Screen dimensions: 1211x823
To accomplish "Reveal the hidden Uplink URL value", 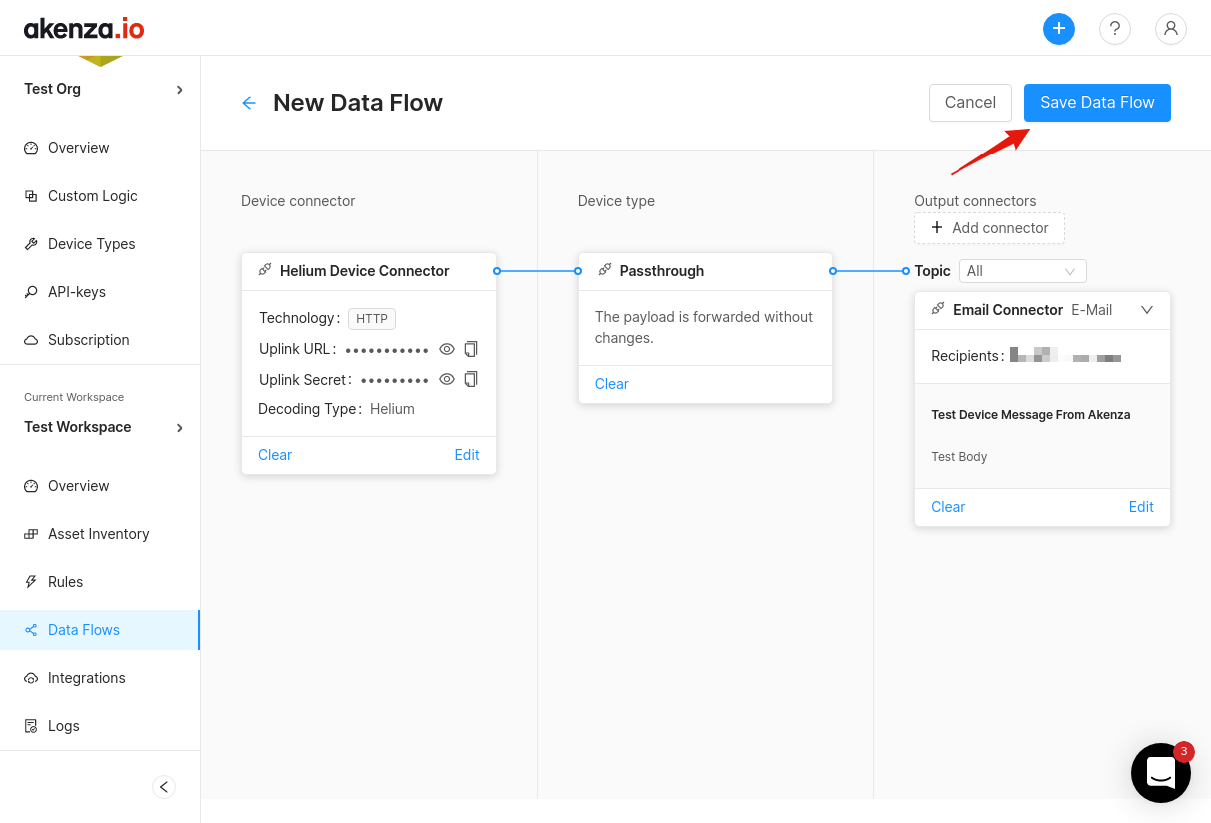I will pos(447,349).
